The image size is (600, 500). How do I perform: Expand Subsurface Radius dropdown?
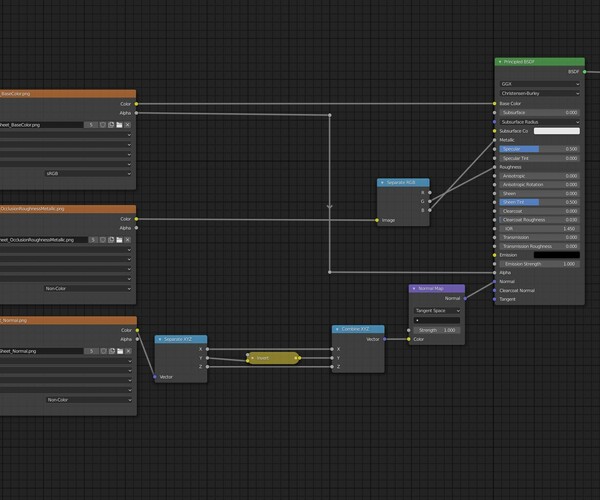click(540, 122)
